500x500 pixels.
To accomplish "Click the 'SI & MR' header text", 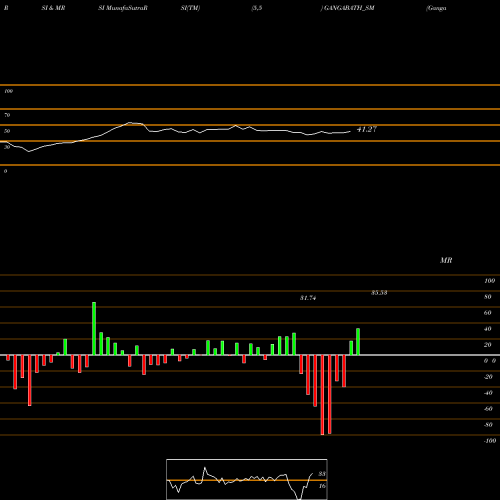I will pyautogui.click(x=53, y=8).
